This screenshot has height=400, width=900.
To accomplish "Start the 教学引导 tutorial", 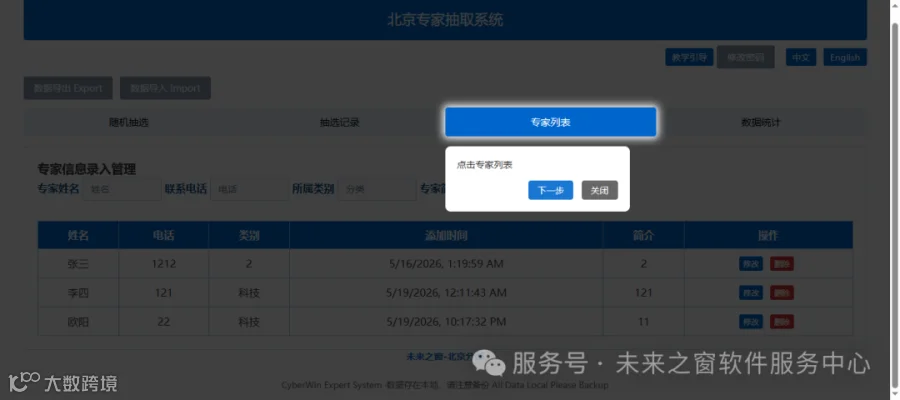I will [x=689, y=57].
